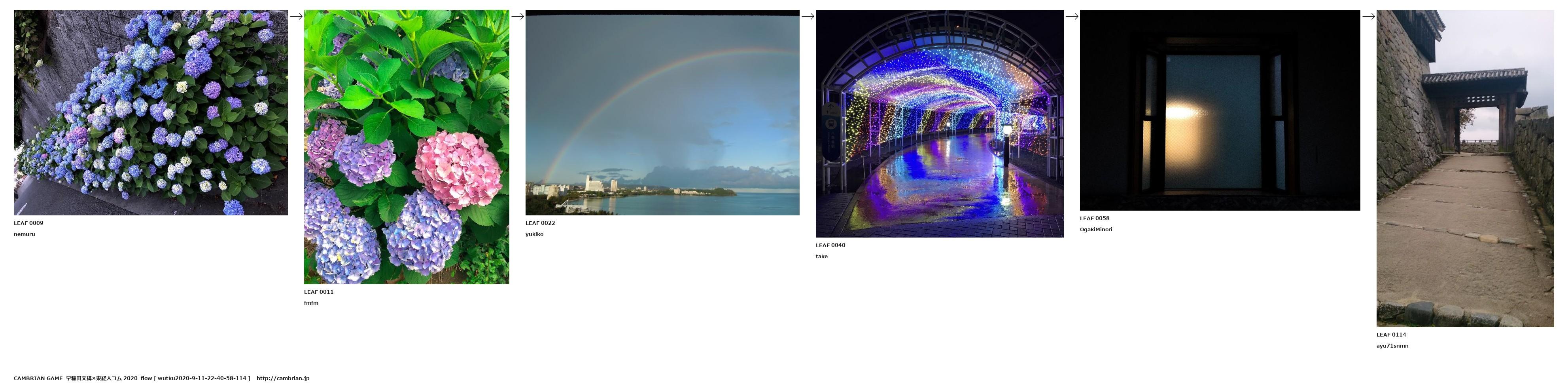Select author name OgakiMinori

pyautogui.click(x=1096, y=229)
